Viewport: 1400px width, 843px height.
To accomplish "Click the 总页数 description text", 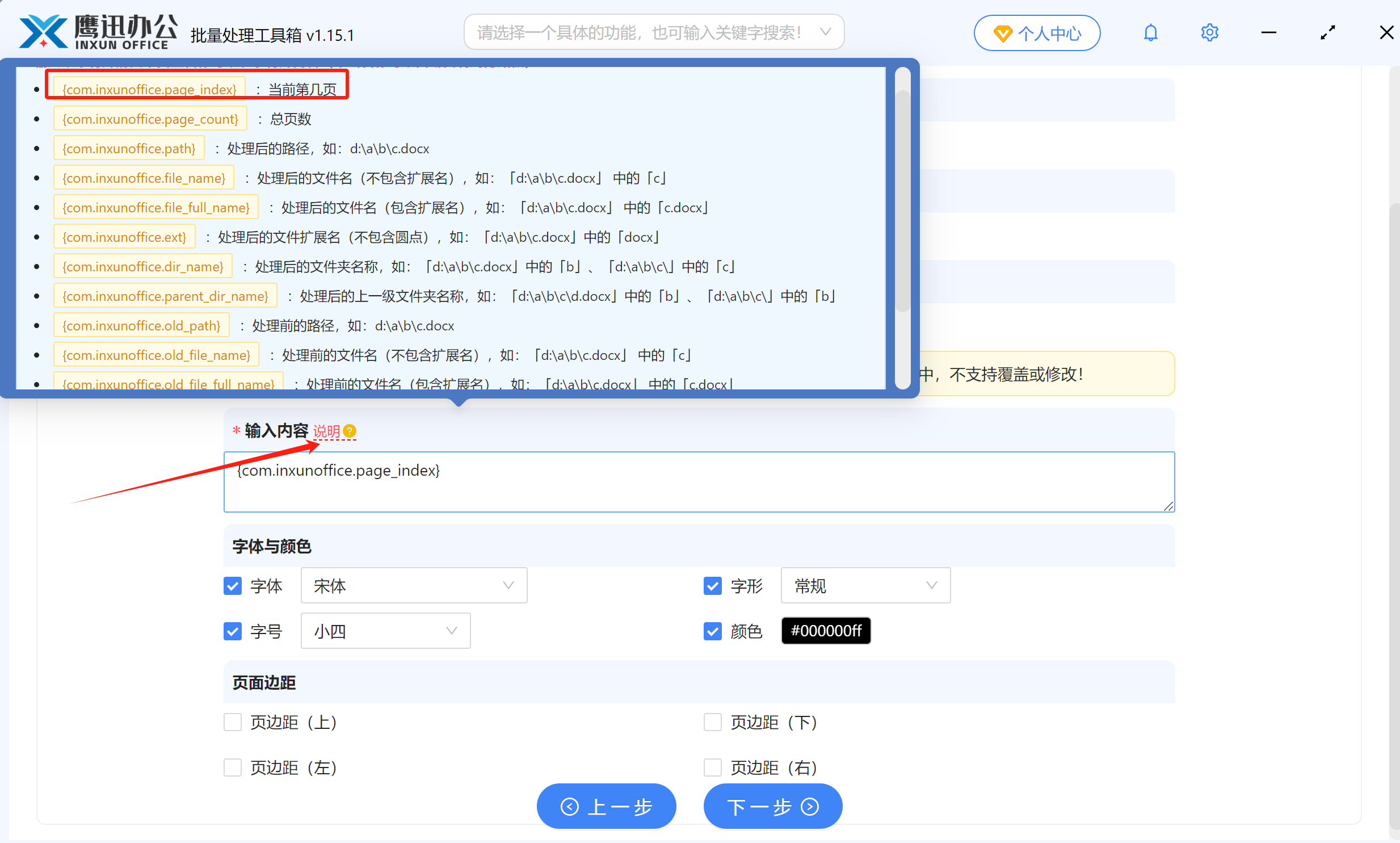I will pos(290,119).
